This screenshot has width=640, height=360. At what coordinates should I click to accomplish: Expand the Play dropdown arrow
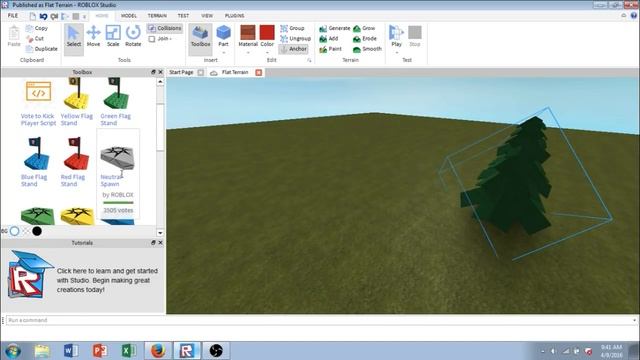396,53
